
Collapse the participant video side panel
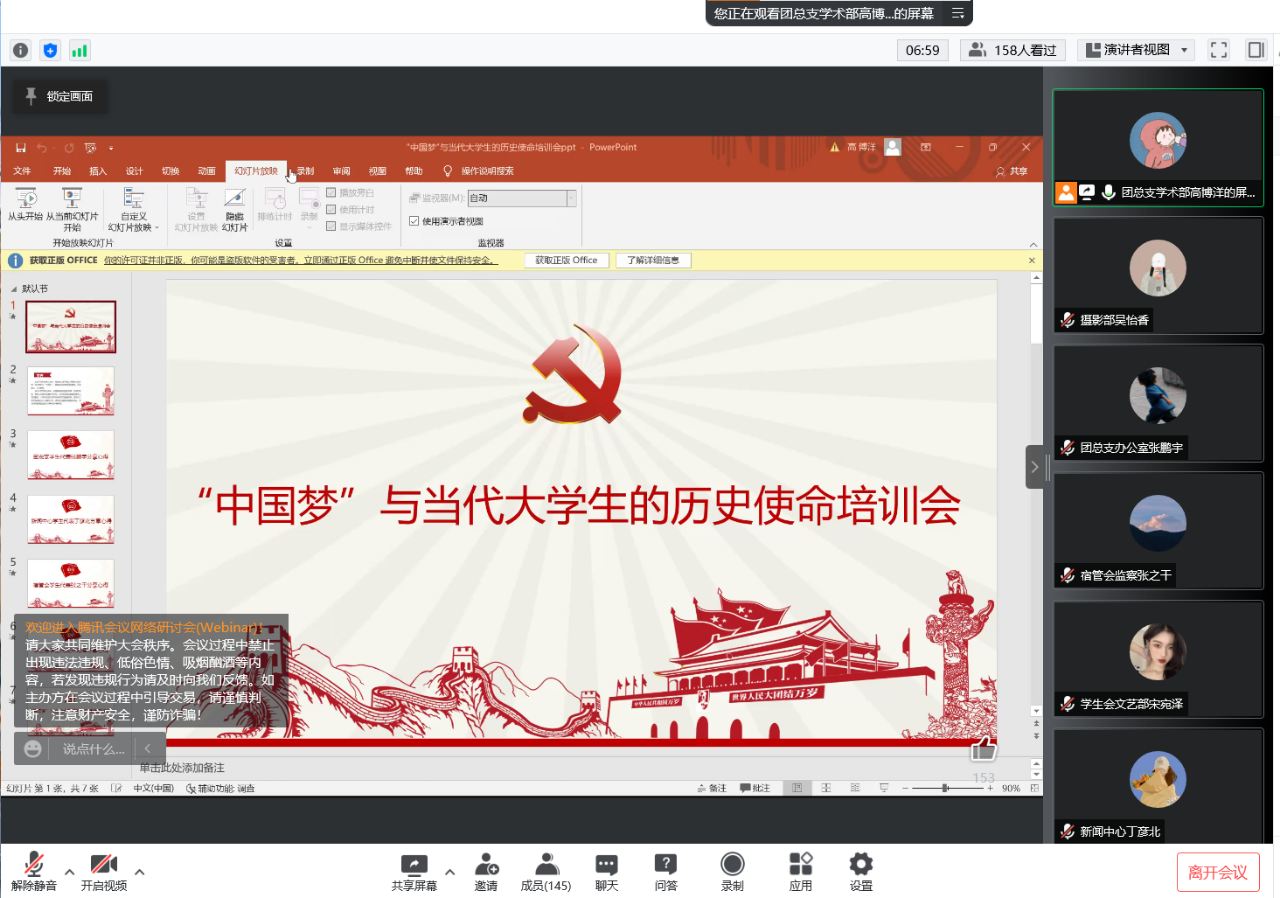(x=1035, y=466)
